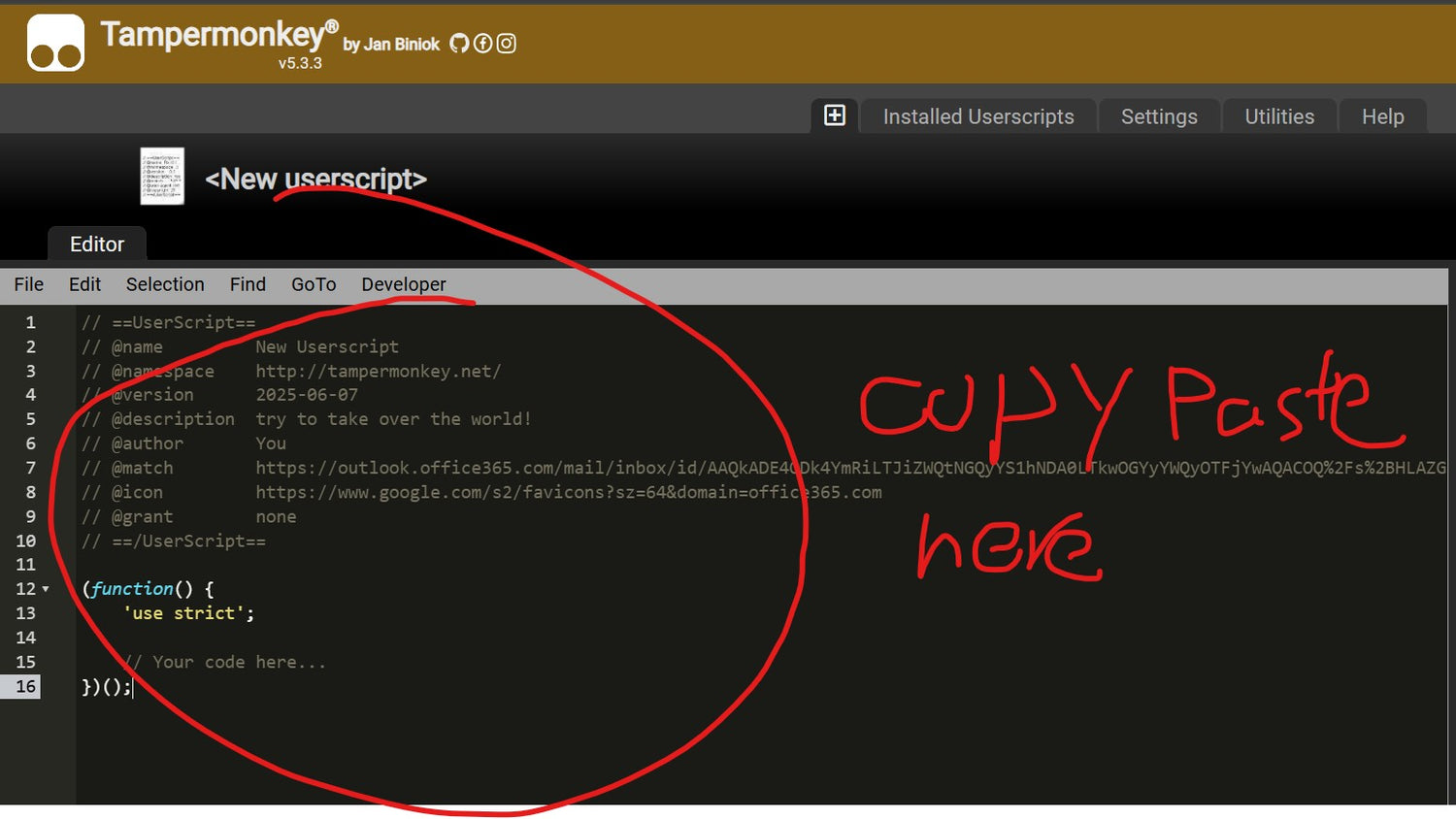Image resolution: width=1456 pixels, height=819 pixels.
Task: Click the new userscript plus tab icon
Action: (835, 115)
